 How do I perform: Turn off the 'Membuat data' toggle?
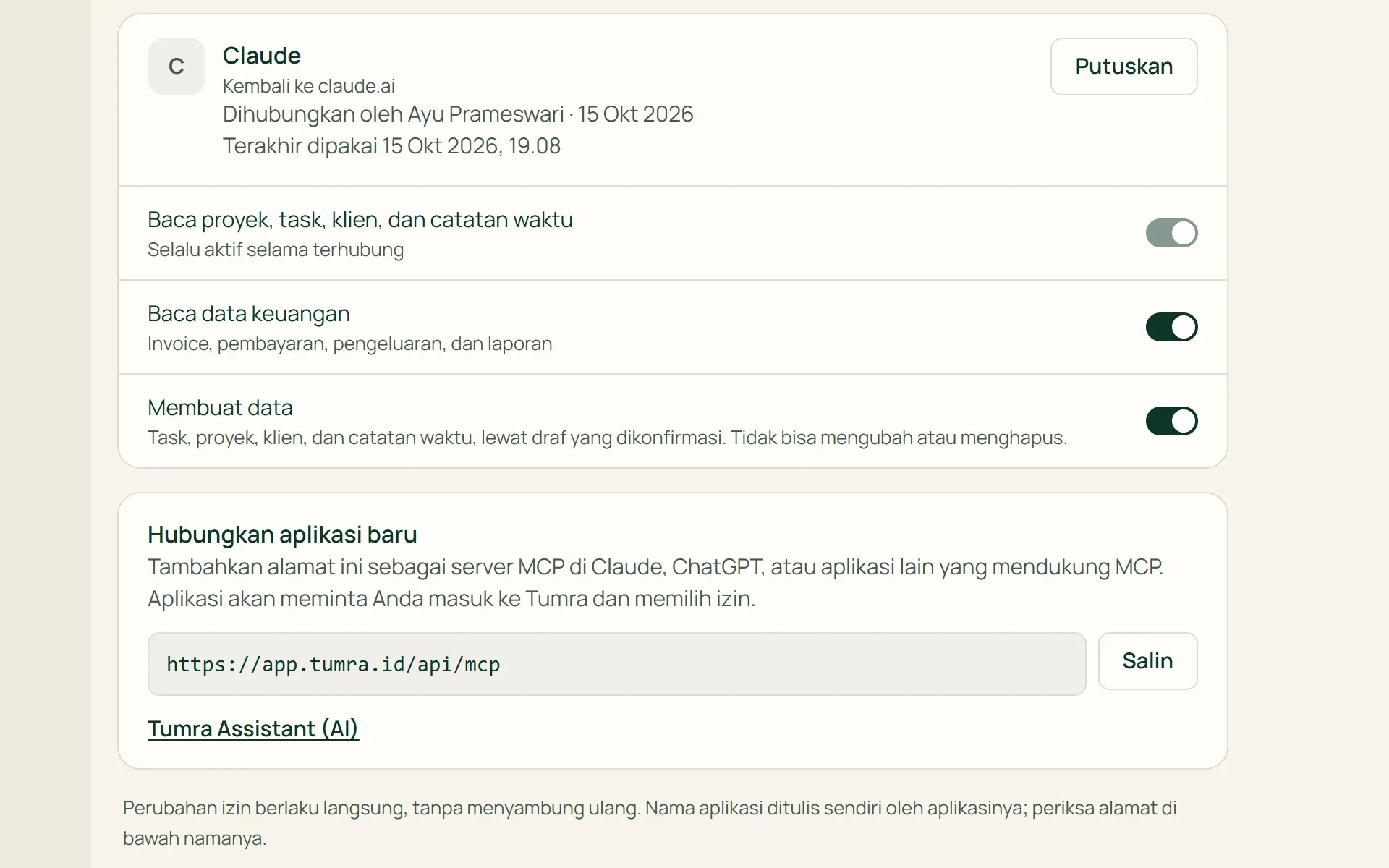(1171, 421)
